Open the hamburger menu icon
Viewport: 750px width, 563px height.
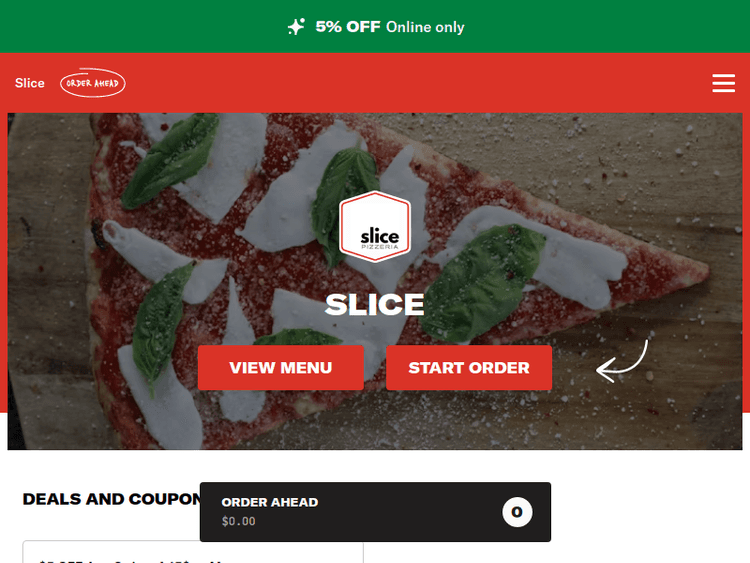coord(723,83)
